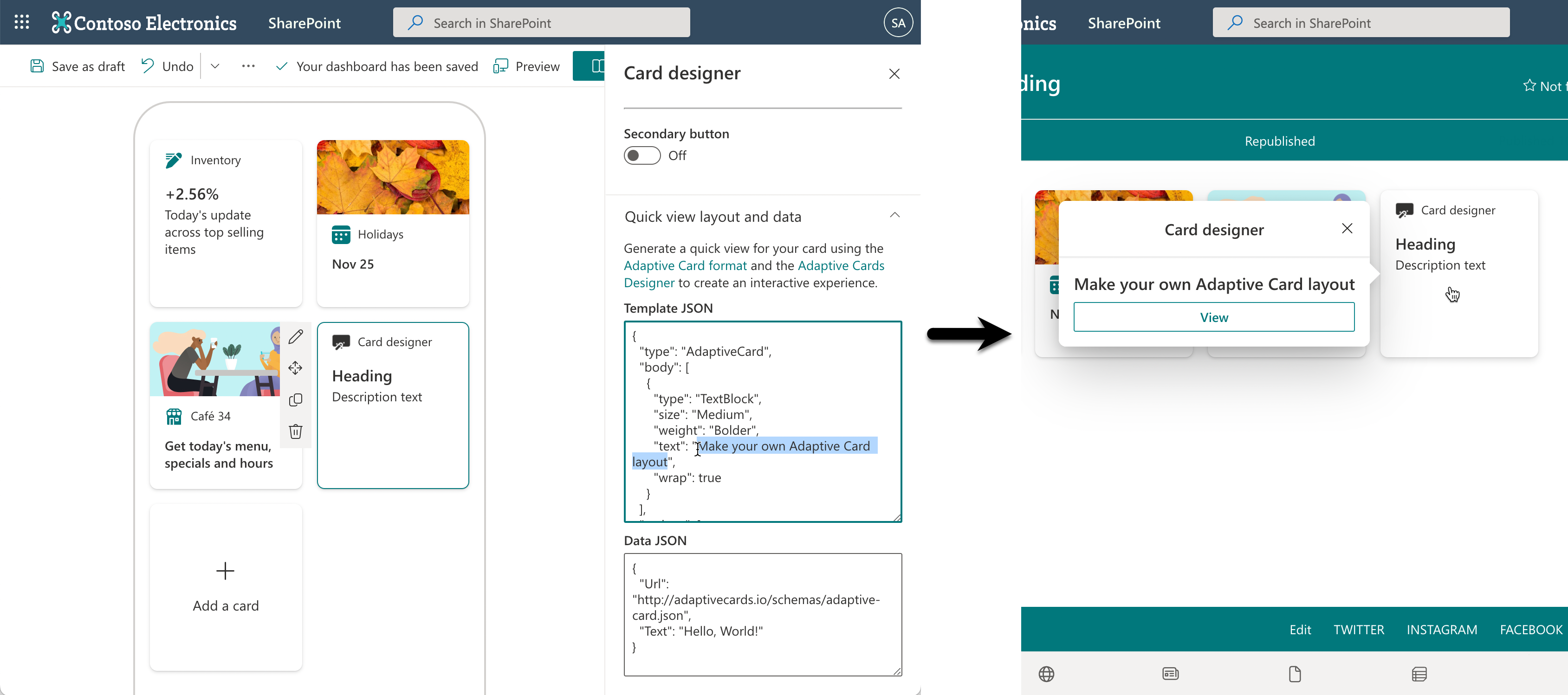This screenshot has height=695, width=1568.
Task: Open the app launcher waffle icon
Action: coord(21,22)
